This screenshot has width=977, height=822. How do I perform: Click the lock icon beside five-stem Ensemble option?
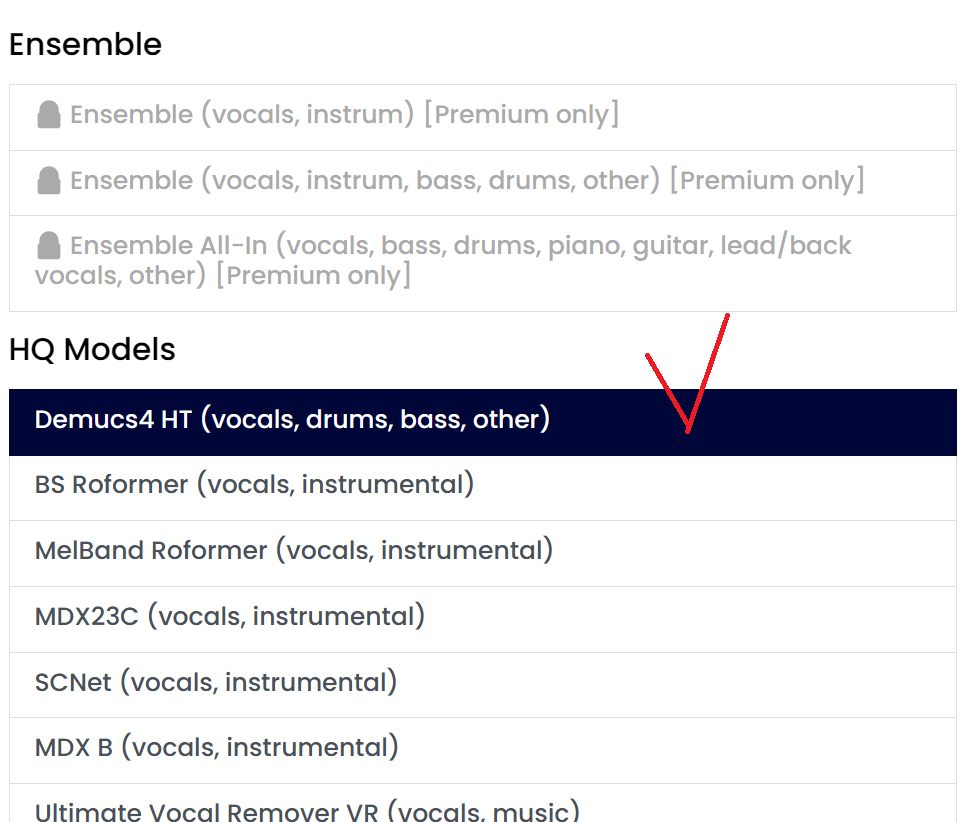48,181
